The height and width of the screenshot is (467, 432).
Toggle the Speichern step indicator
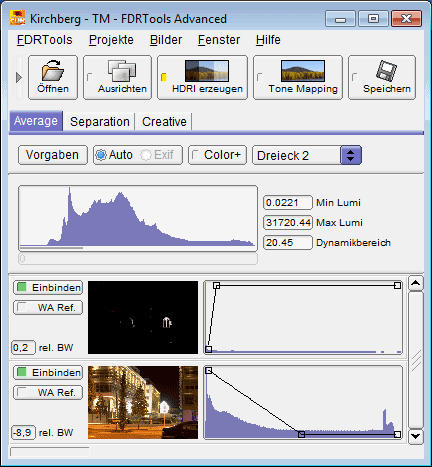coord(355,77)
